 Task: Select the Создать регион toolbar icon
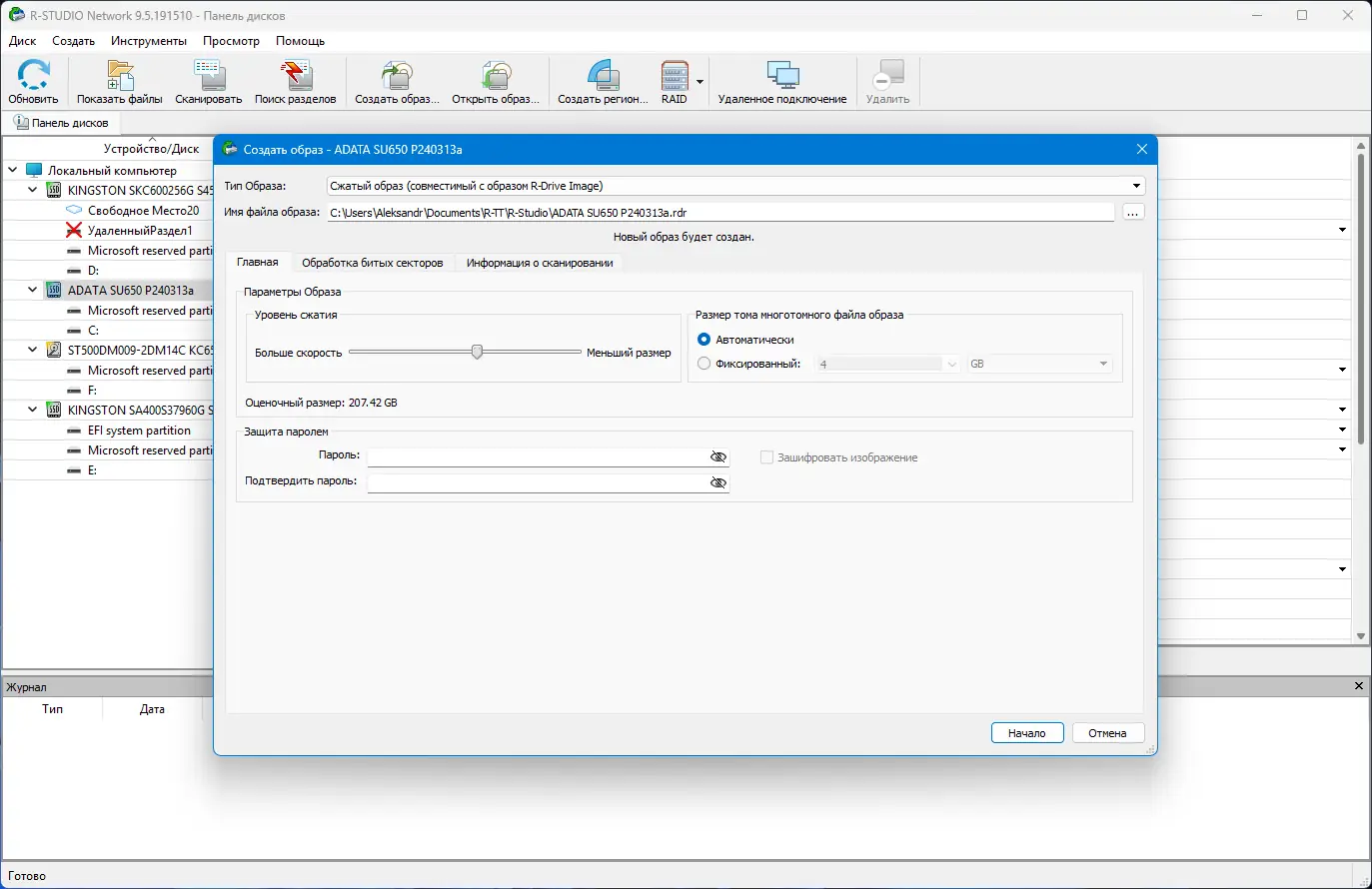tap(601, 75)
